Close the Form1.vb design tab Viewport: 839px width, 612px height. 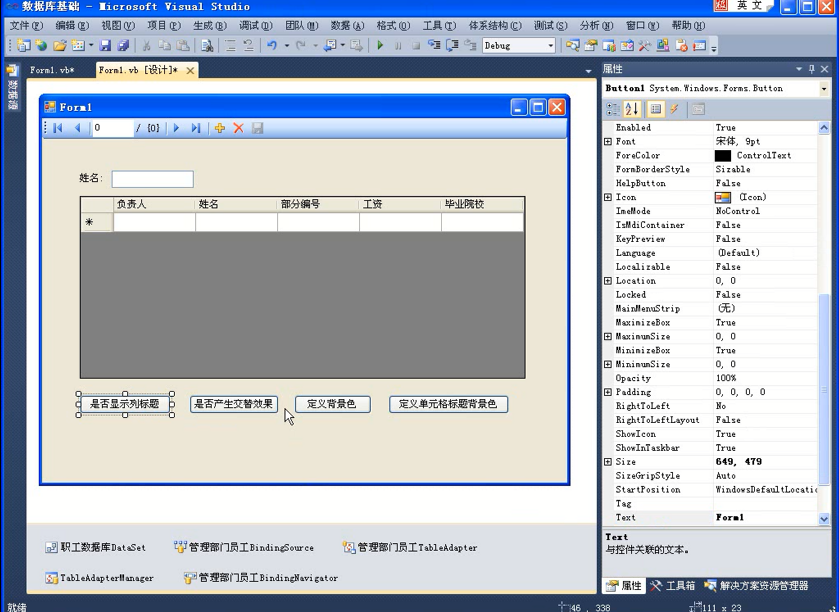pos(190,70)
